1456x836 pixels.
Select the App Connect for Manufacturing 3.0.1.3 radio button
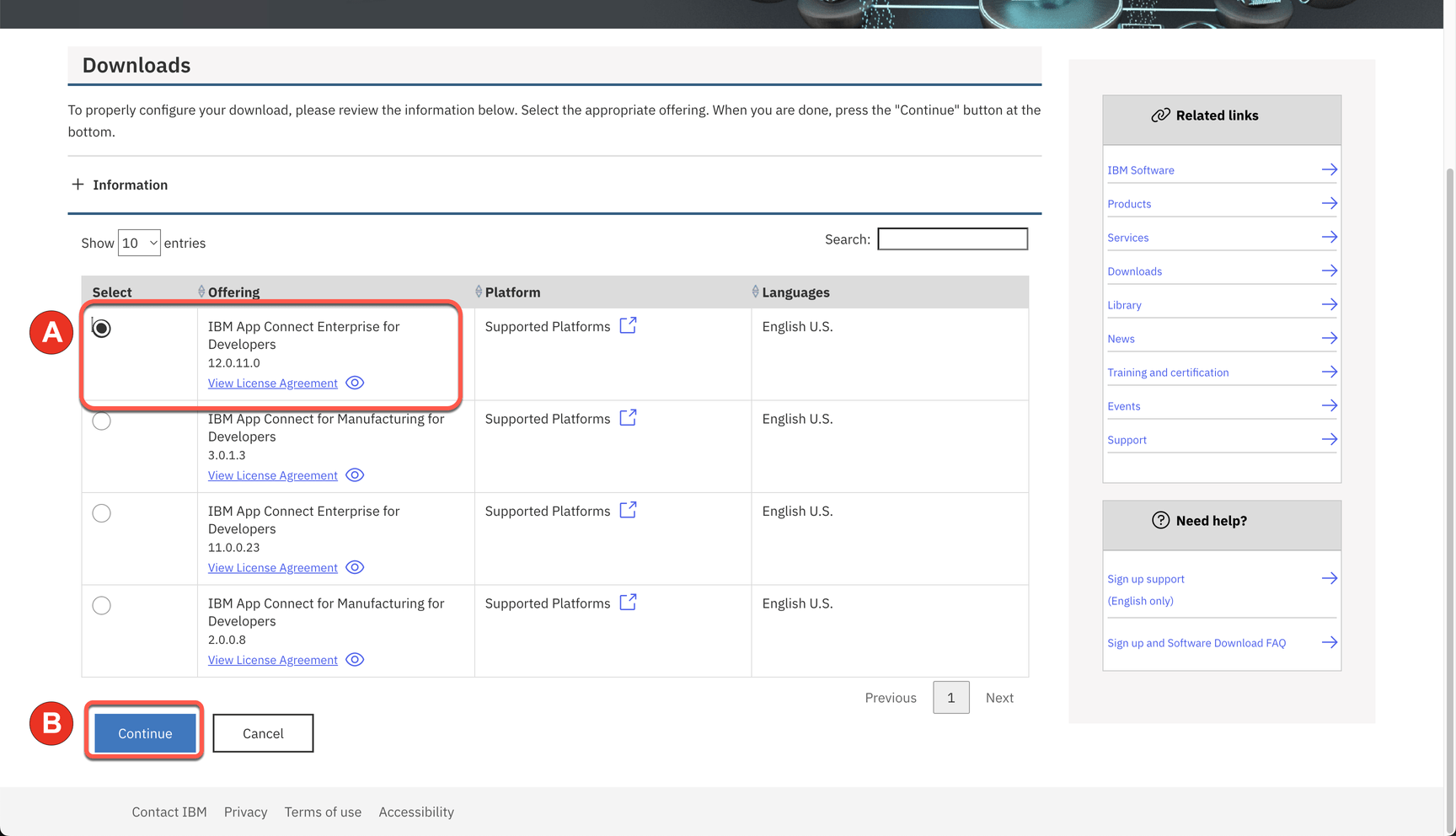point(102,421)
